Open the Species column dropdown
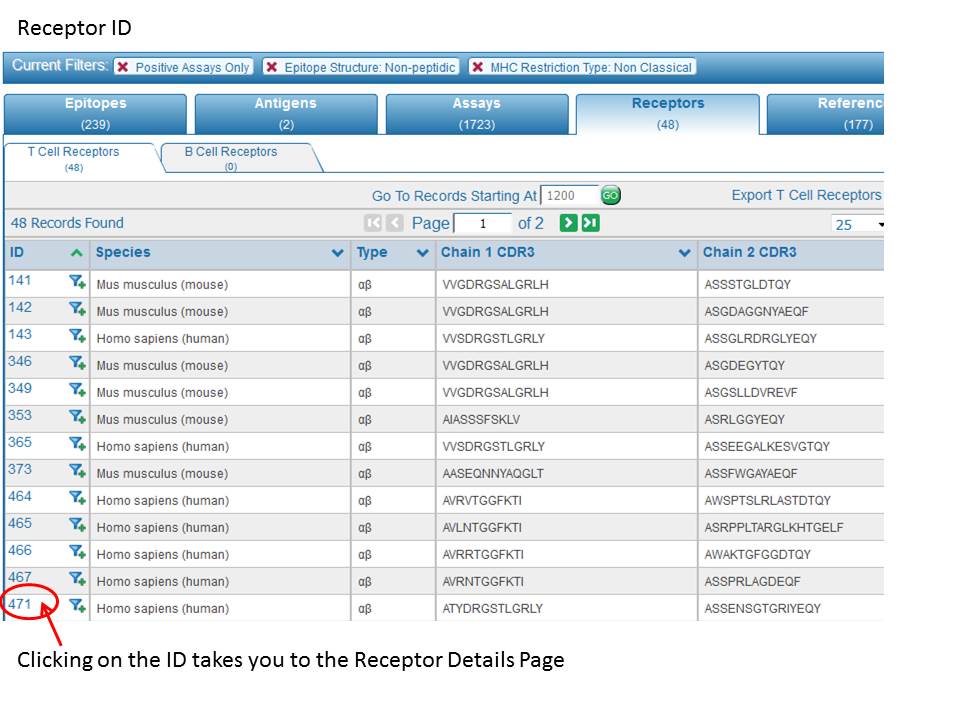The image size is (960, 720). pos(337,253)
